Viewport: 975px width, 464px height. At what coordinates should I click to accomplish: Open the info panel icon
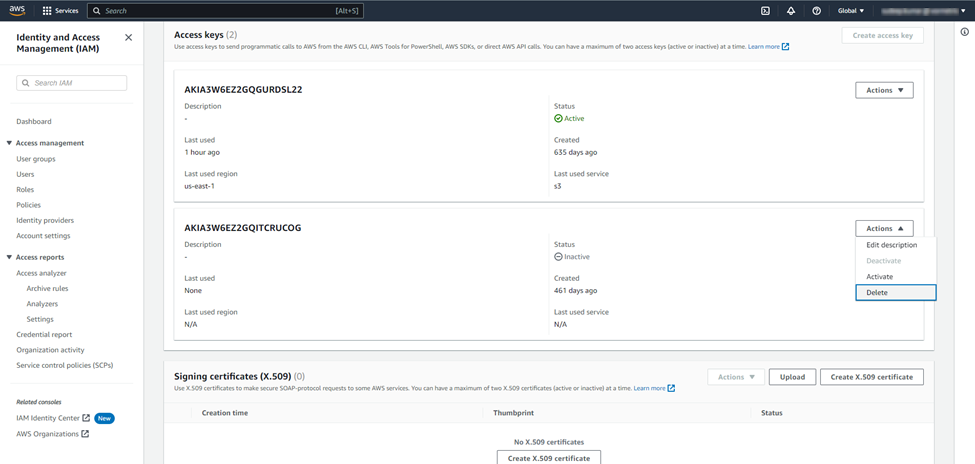(x=964, y=32)
